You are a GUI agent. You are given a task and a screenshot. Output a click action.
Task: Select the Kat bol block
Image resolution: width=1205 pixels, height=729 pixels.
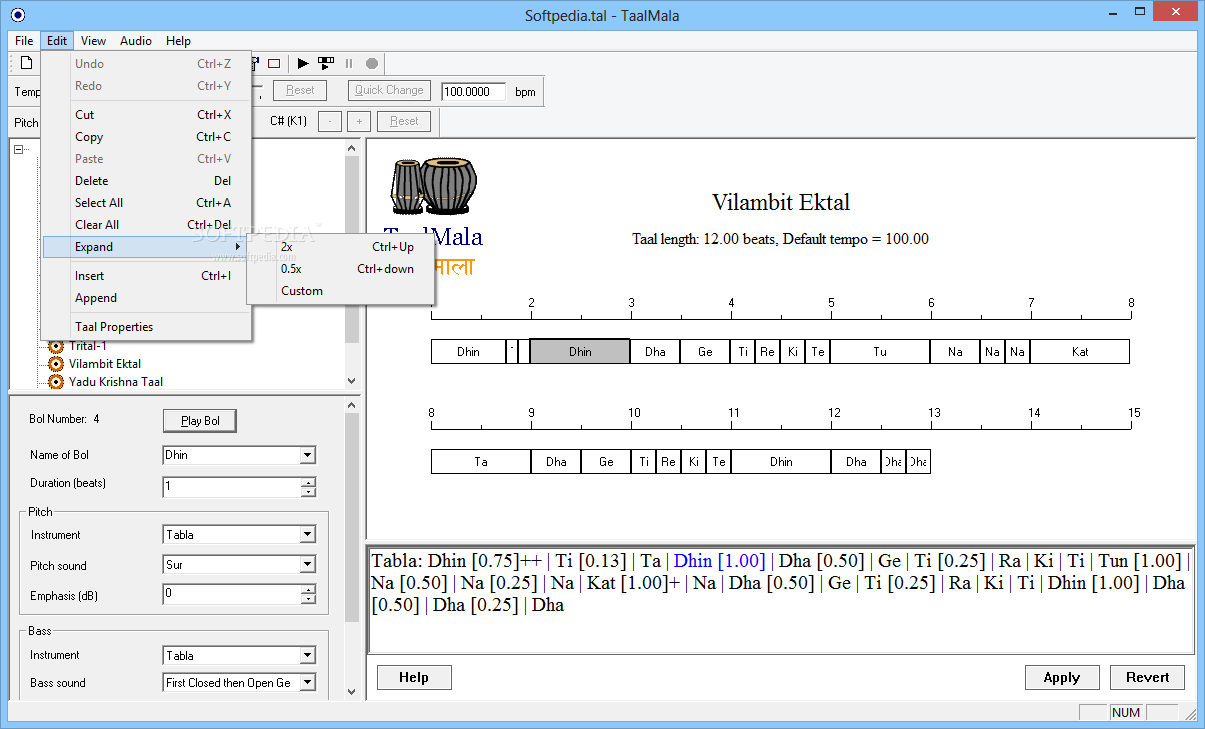click(1080, 351)
